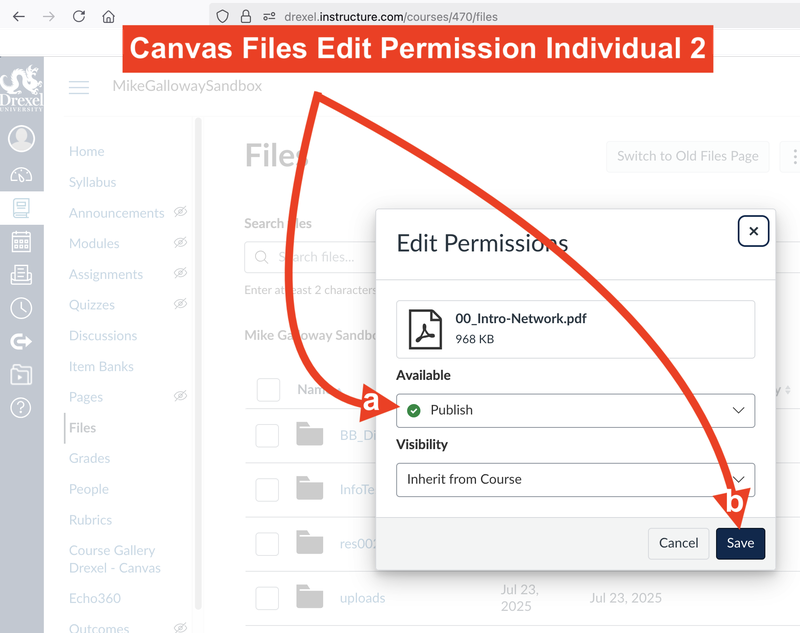Open the Inbox icon in global navigation
The image size is (800, 633).
[x=21, y=275]
